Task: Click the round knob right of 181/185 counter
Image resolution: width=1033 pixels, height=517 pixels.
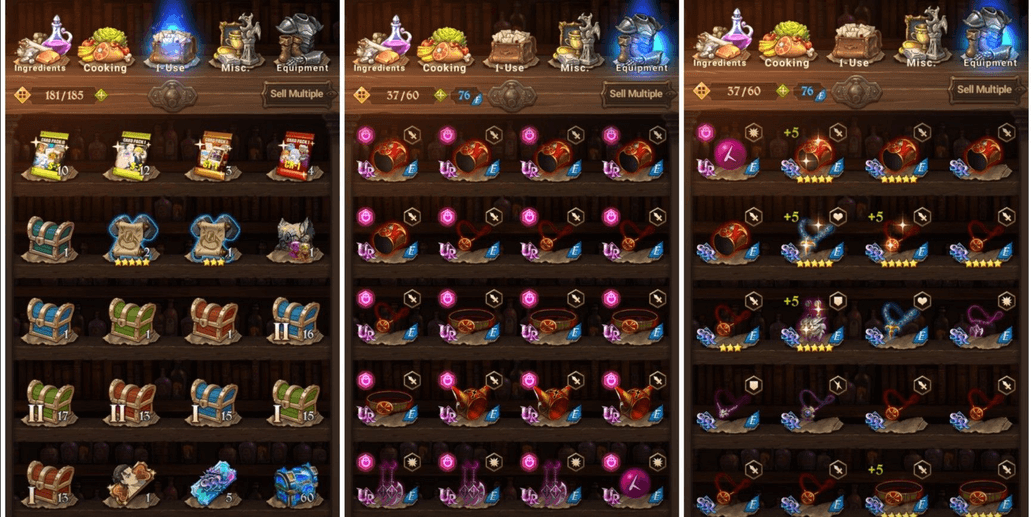Action: 173,95
